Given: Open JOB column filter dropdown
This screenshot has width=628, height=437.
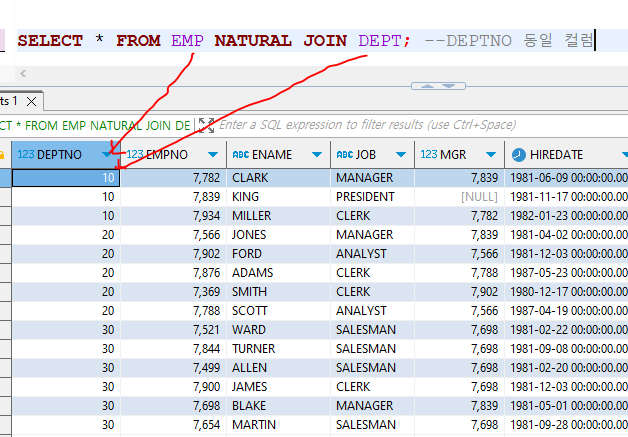Looking at the screenshot, I should [401, 155].
